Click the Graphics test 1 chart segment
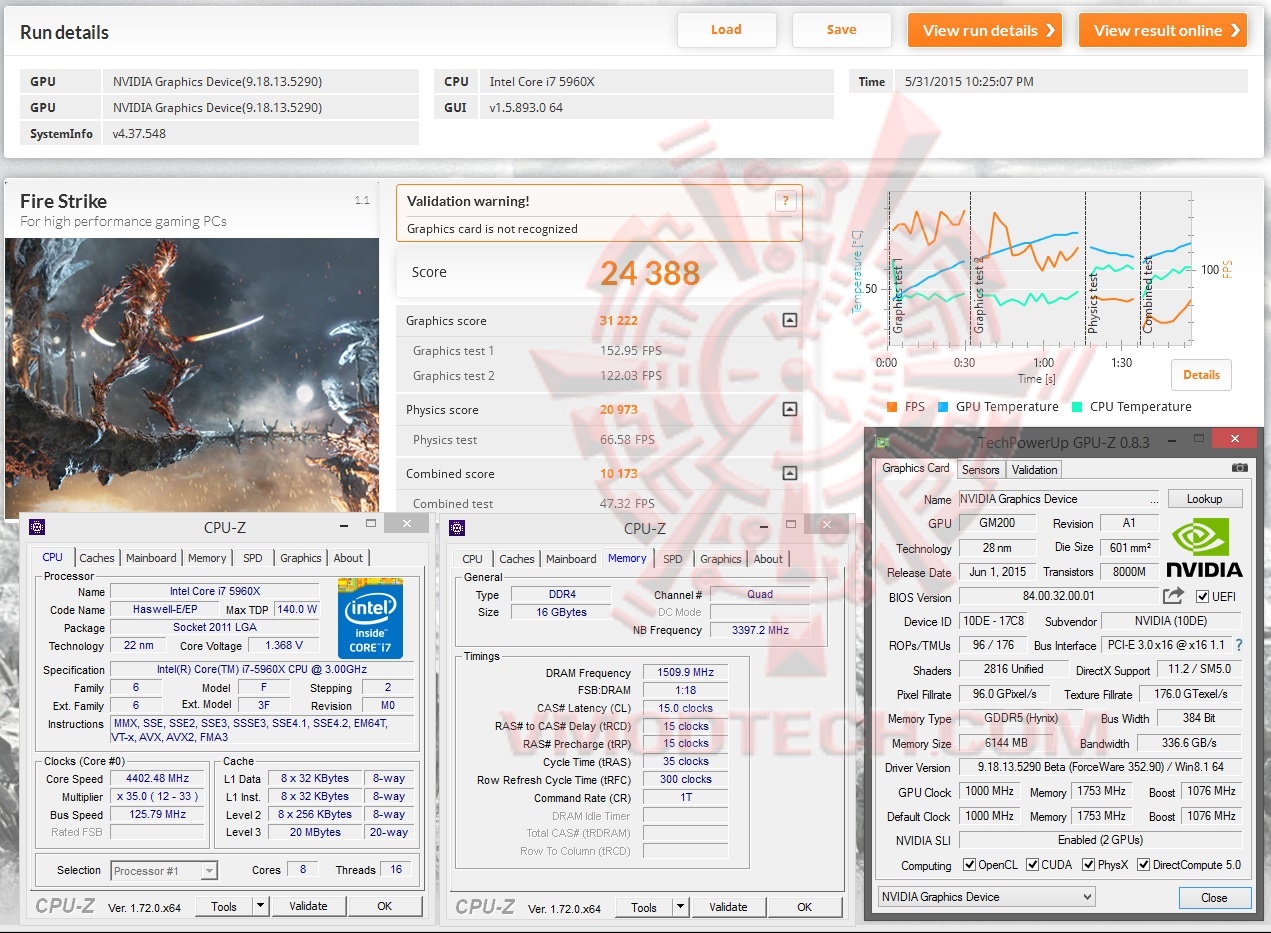Screen dimensions: 1271x933 (x=928, y=268)
